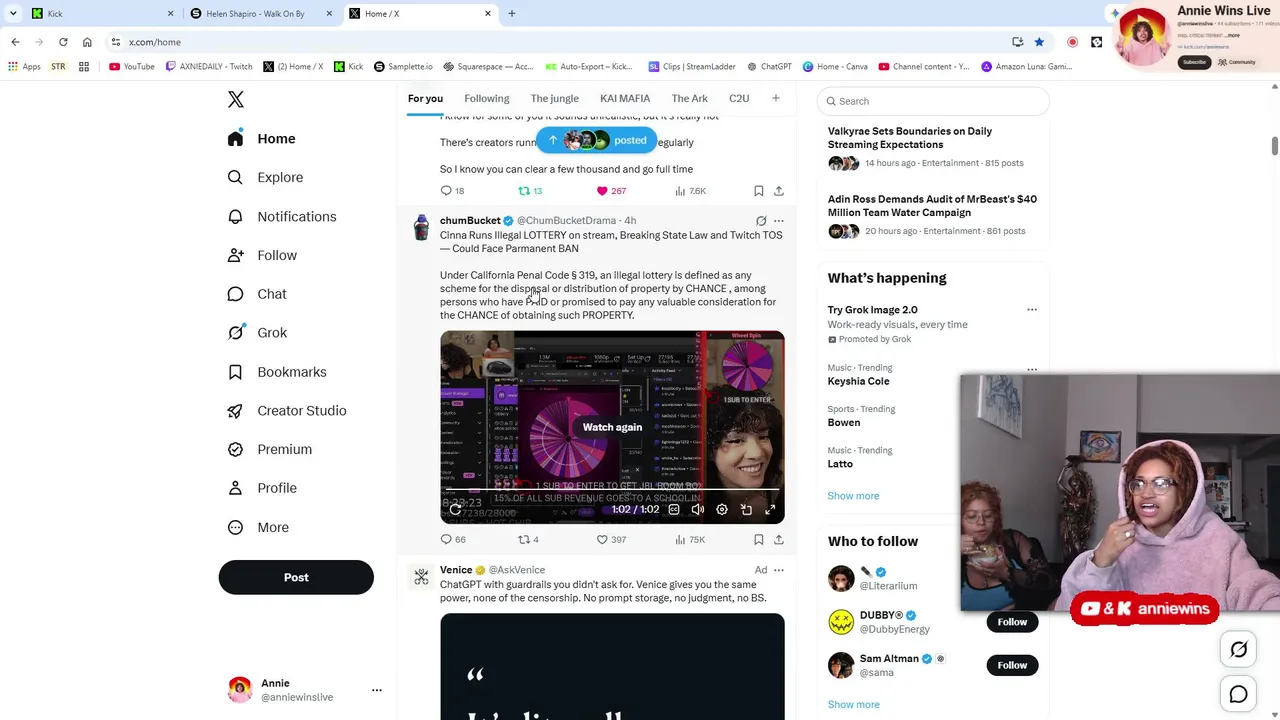Open Creator Studio
The image size is (1280, 720).
point(287,411)
